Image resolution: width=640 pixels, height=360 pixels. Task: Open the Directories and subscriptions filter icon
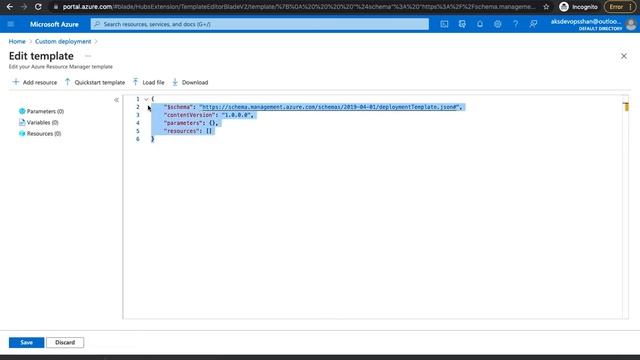(462, 24)
